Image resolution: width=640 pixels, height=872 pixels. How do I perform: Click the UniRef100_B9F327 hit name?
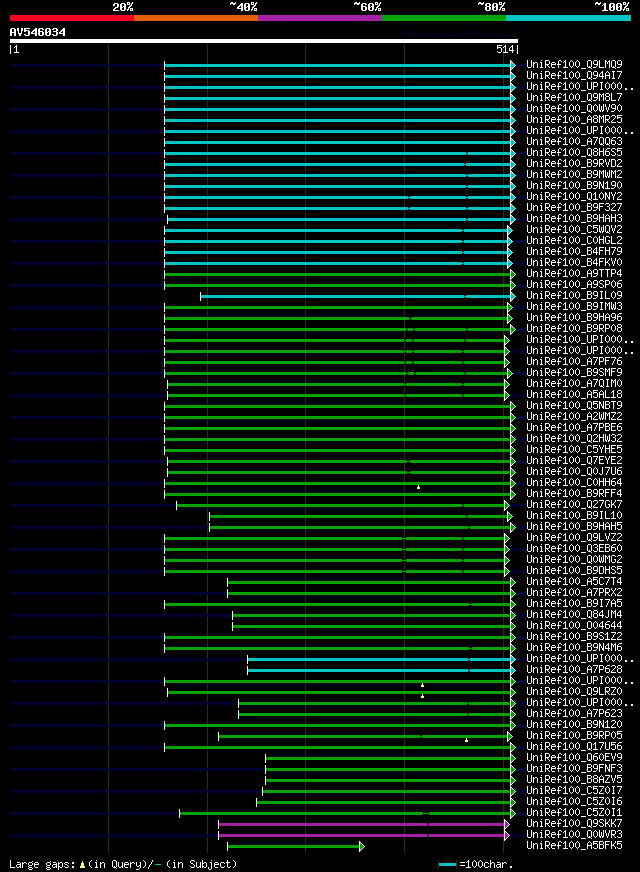point(574,207)
